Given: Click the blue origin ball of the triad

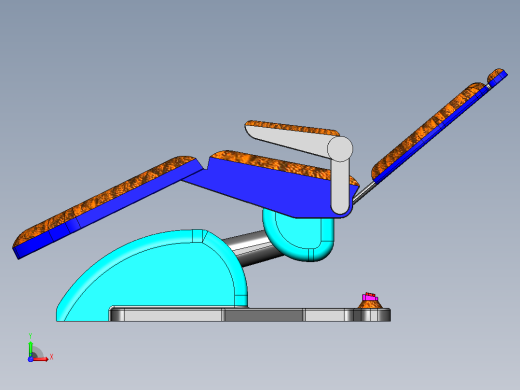Looking at the screenshot, I should [30, 359].
